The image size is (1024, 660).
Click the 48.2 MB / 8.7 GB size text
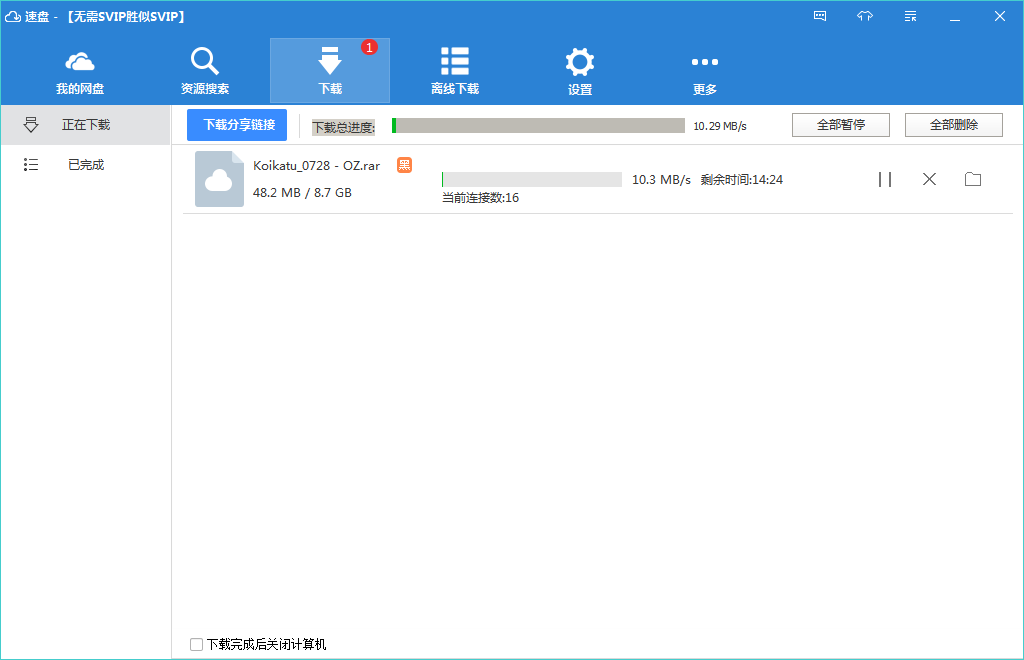point(302,193)
